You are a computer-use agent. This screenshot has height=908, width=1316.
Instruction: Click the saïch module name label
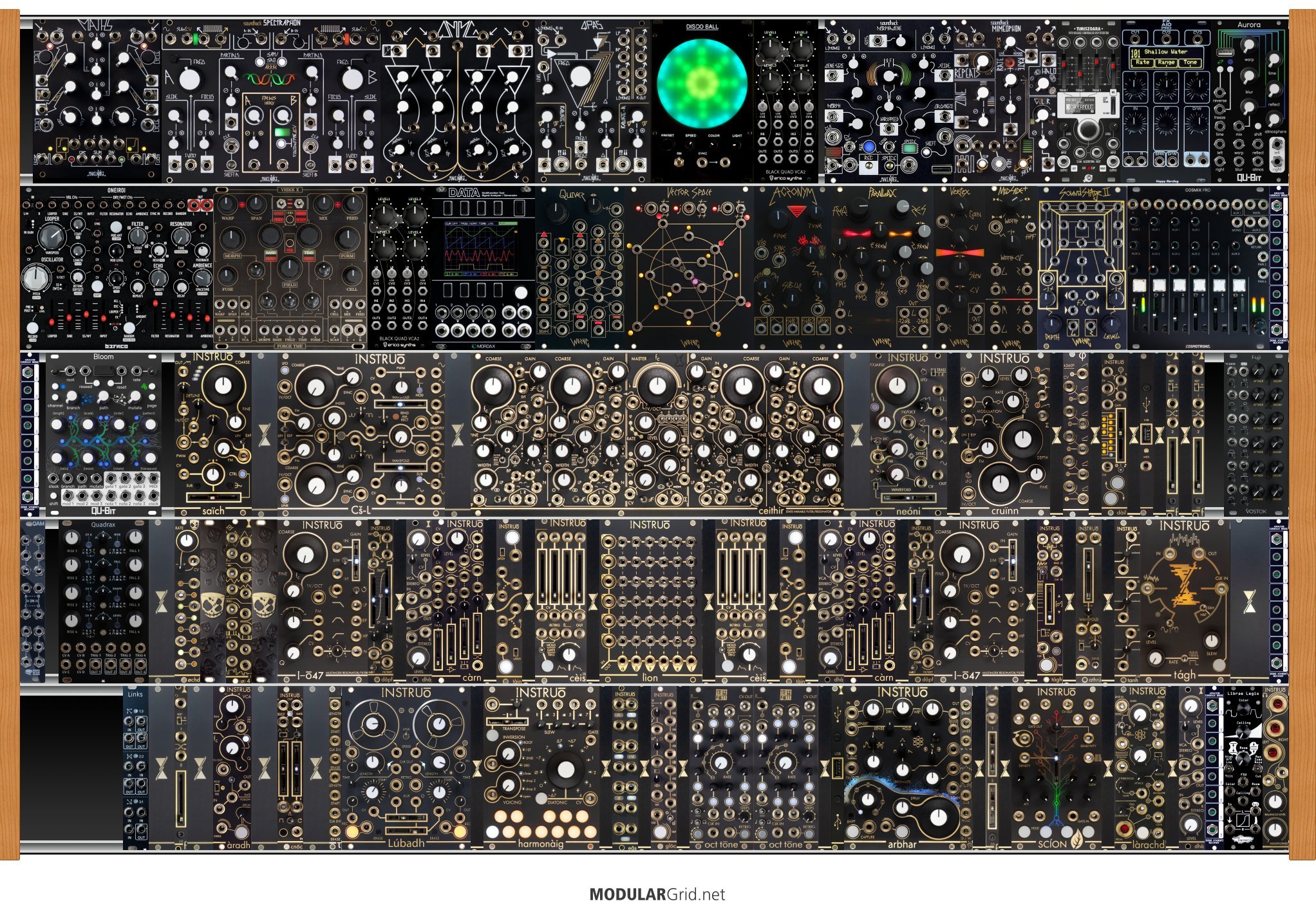(213, 511)
